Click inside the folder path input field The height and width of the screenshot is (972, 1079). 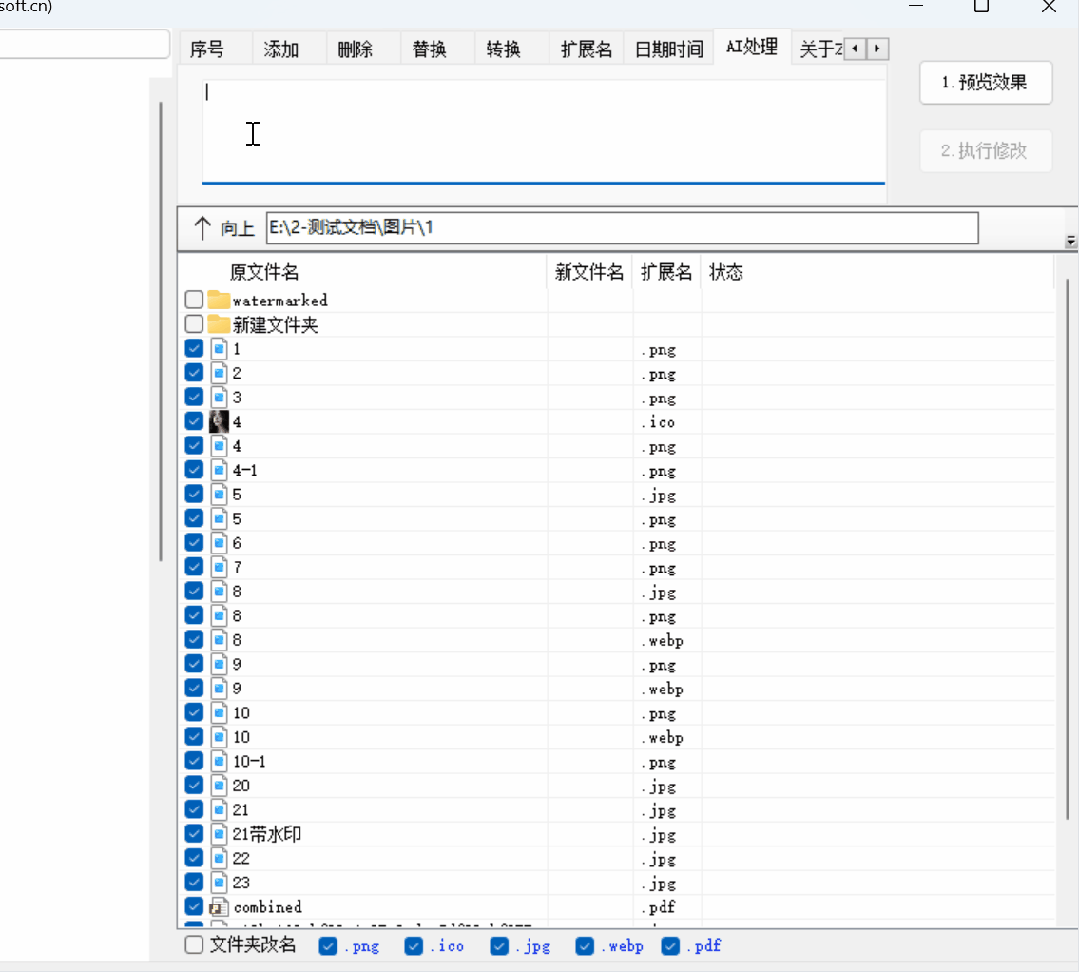pos(620,227)
